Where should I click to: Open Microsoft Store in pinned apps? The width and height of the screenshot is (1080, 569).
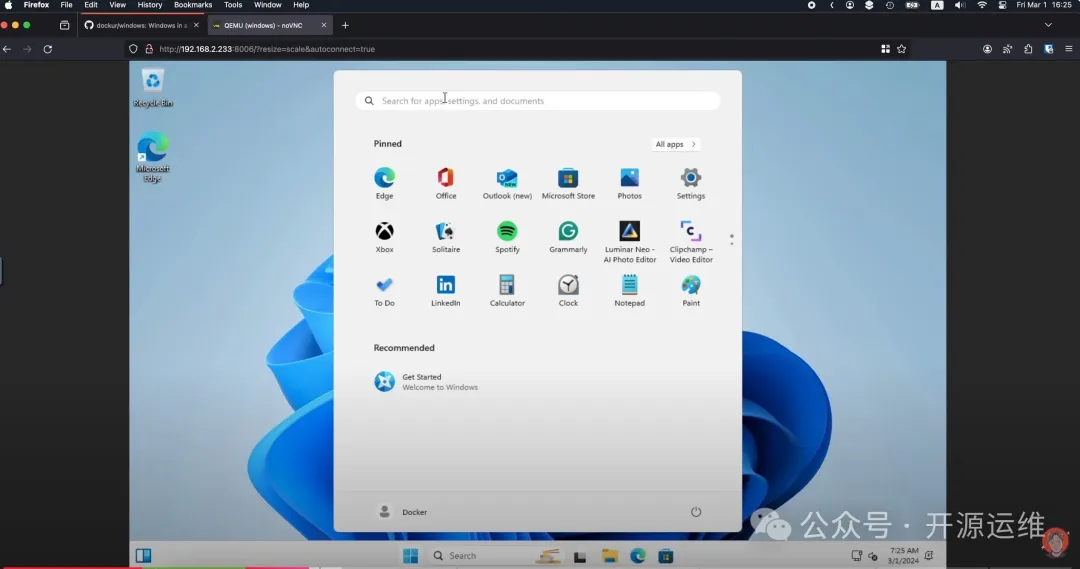click(x=568, y=179)
